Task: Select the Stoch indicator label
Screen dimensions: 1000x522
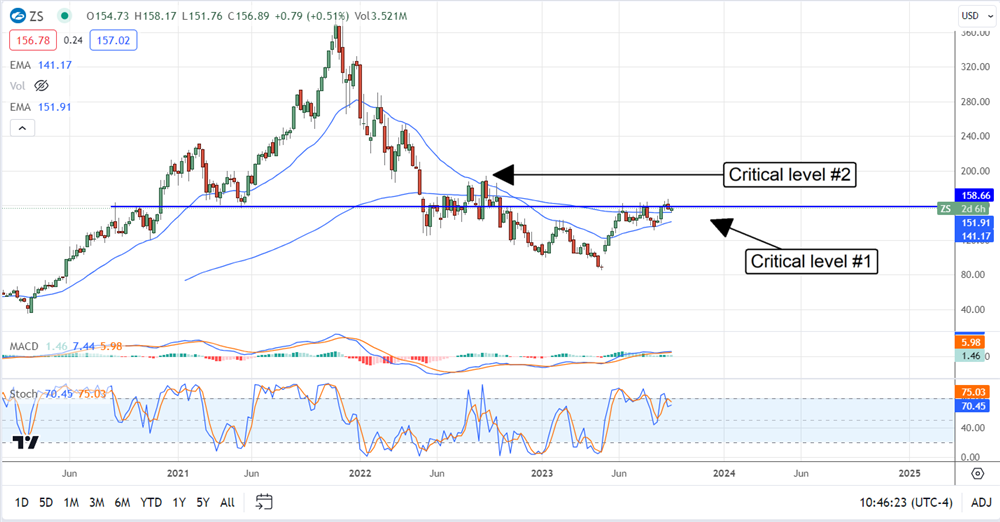Action: pos(24,394)
